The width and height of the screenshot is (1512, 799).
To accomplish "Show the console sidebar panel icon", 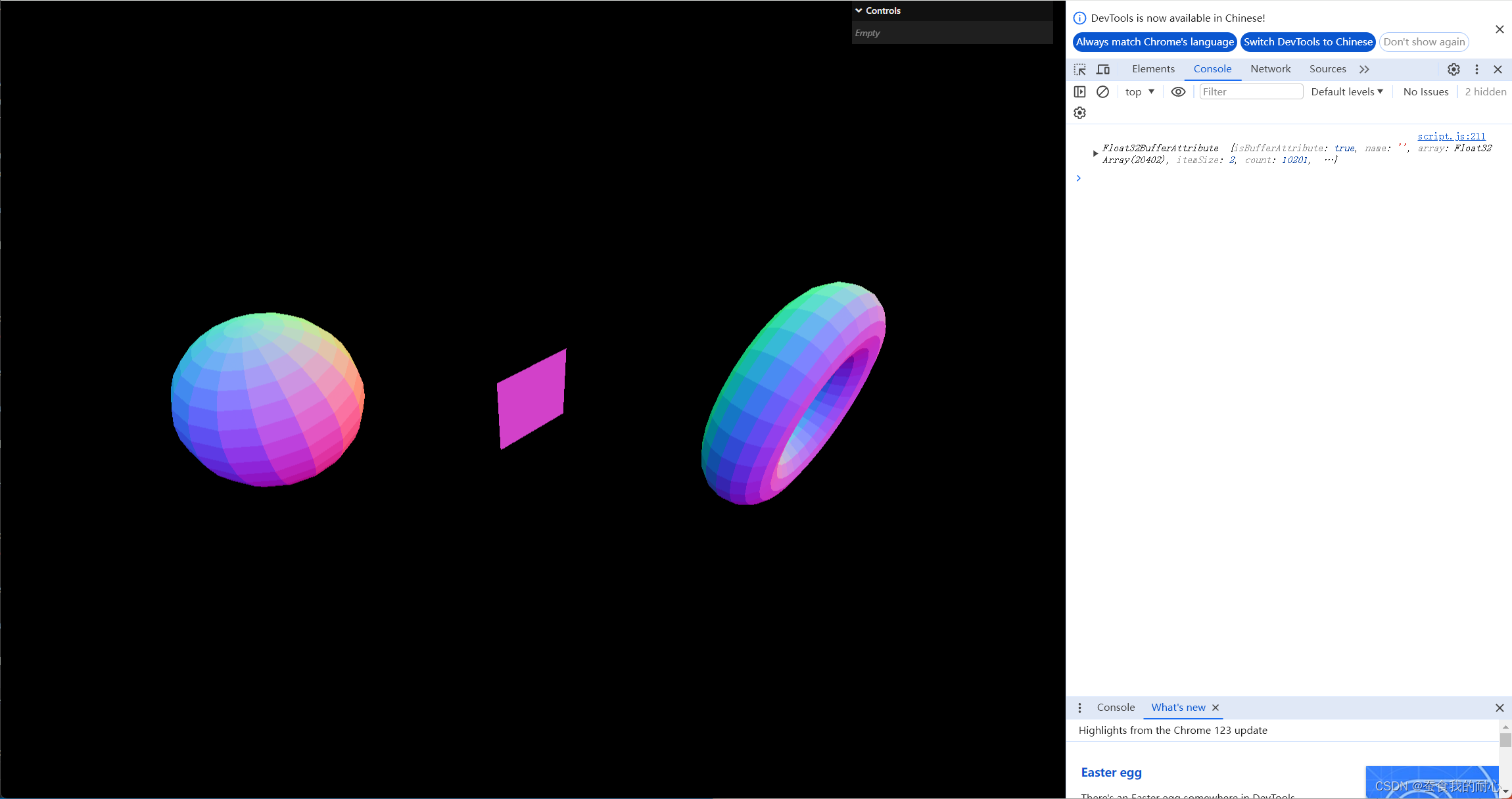I will [1079, 92].
